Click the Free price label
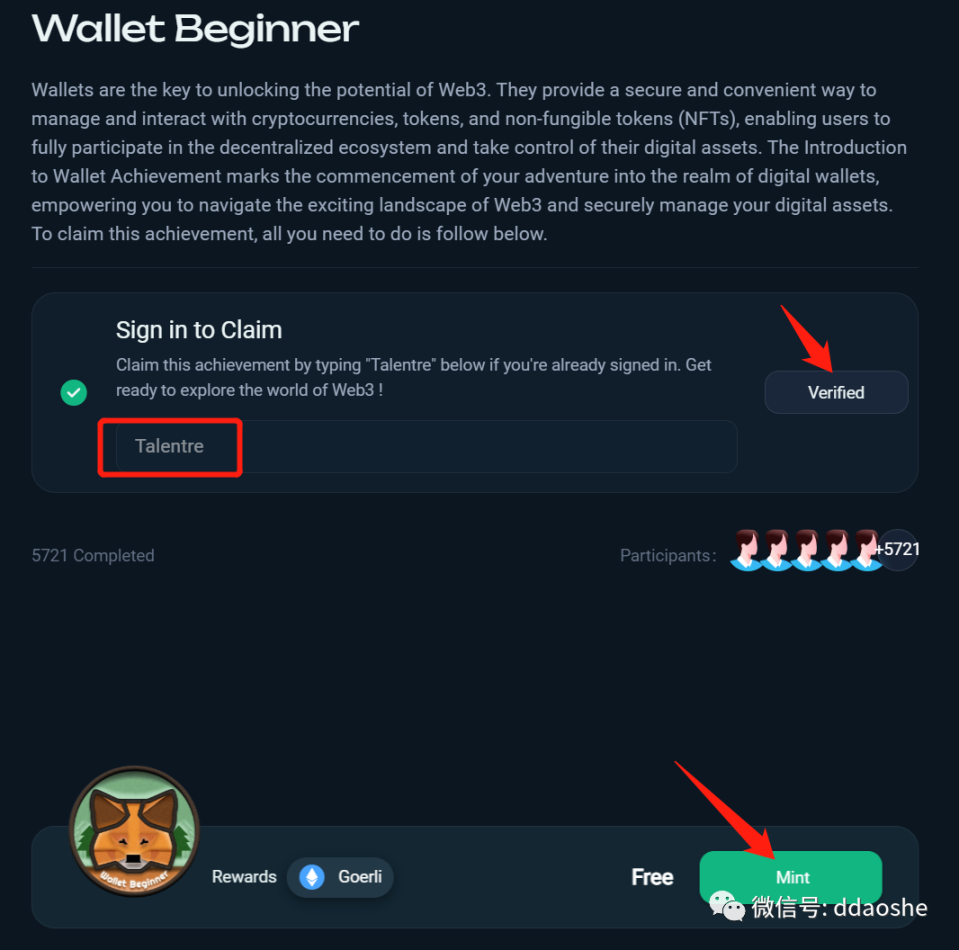The width and height of the screenshot is (959, 950). click(652, 877)
